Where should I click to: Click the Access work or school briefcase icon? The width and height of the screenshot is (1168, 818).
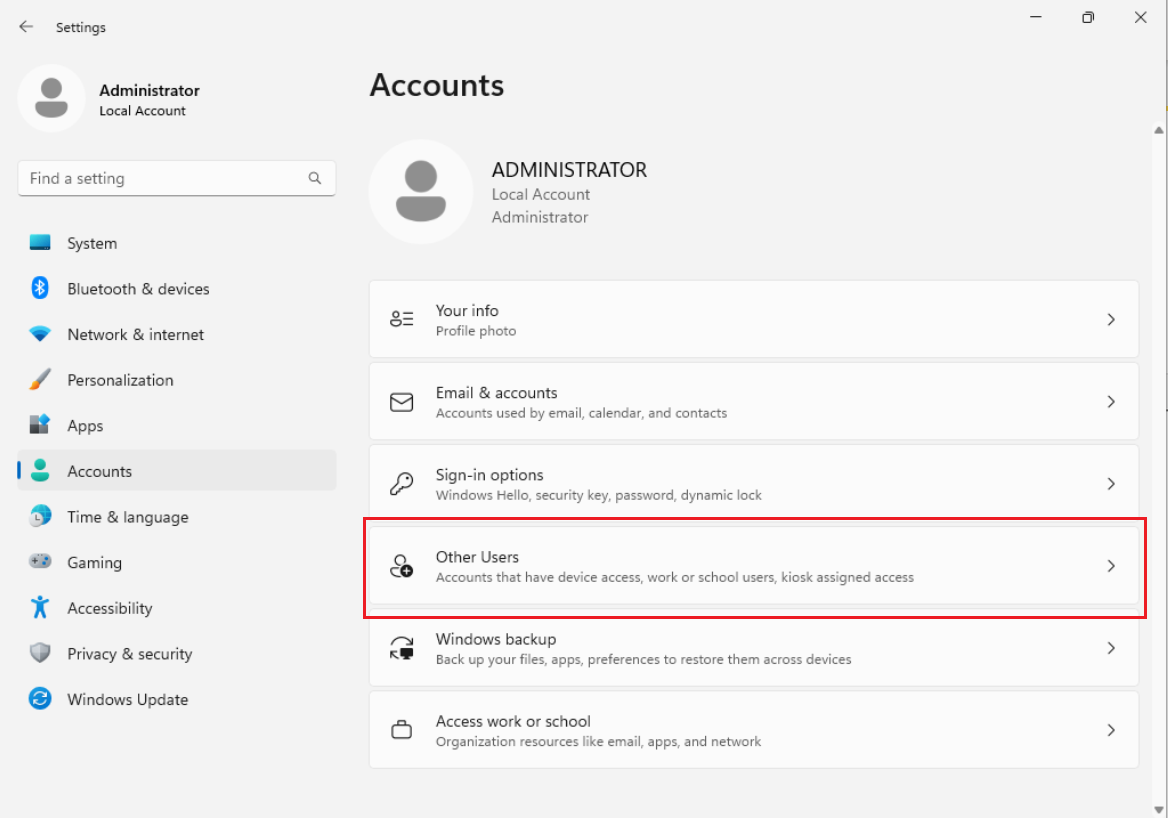[x=402, y=729]
